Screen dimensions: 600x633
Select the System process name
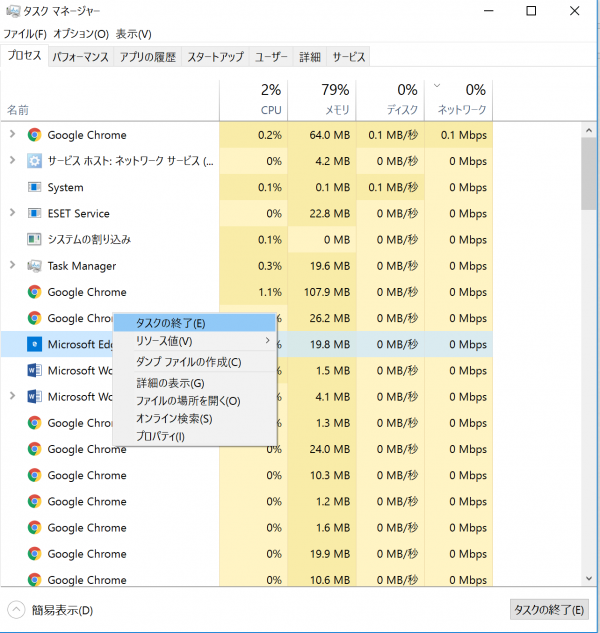tap(65, 187)
